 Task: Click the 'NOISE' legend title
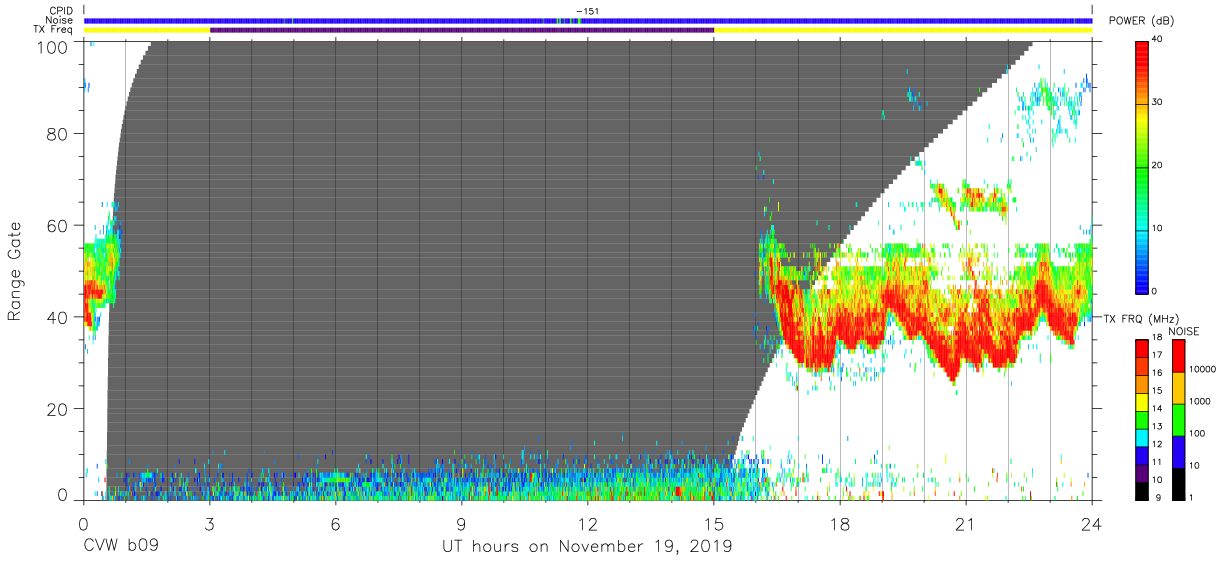(x=1184, y=330)
